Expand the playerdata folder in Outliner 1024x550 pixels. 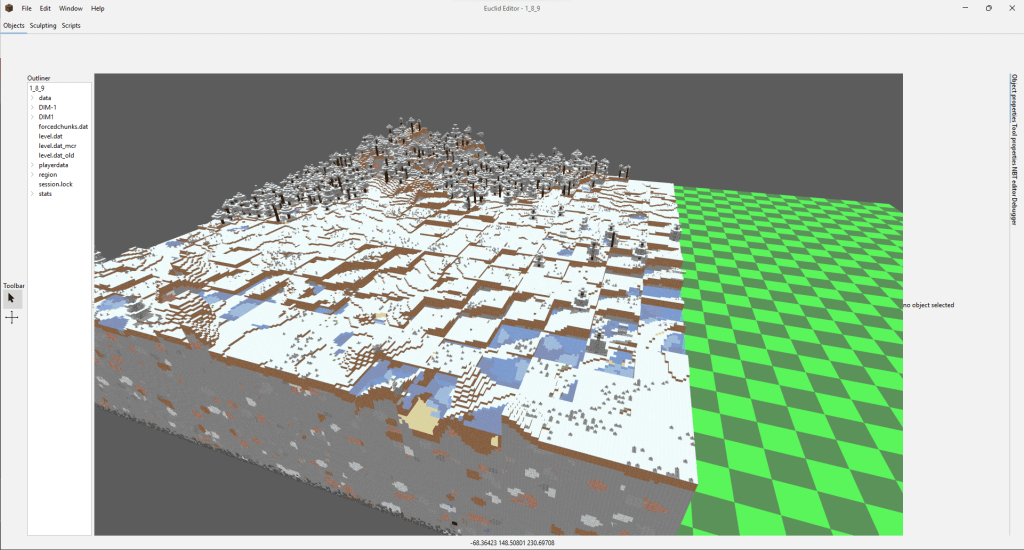click(x=32, y=165)
